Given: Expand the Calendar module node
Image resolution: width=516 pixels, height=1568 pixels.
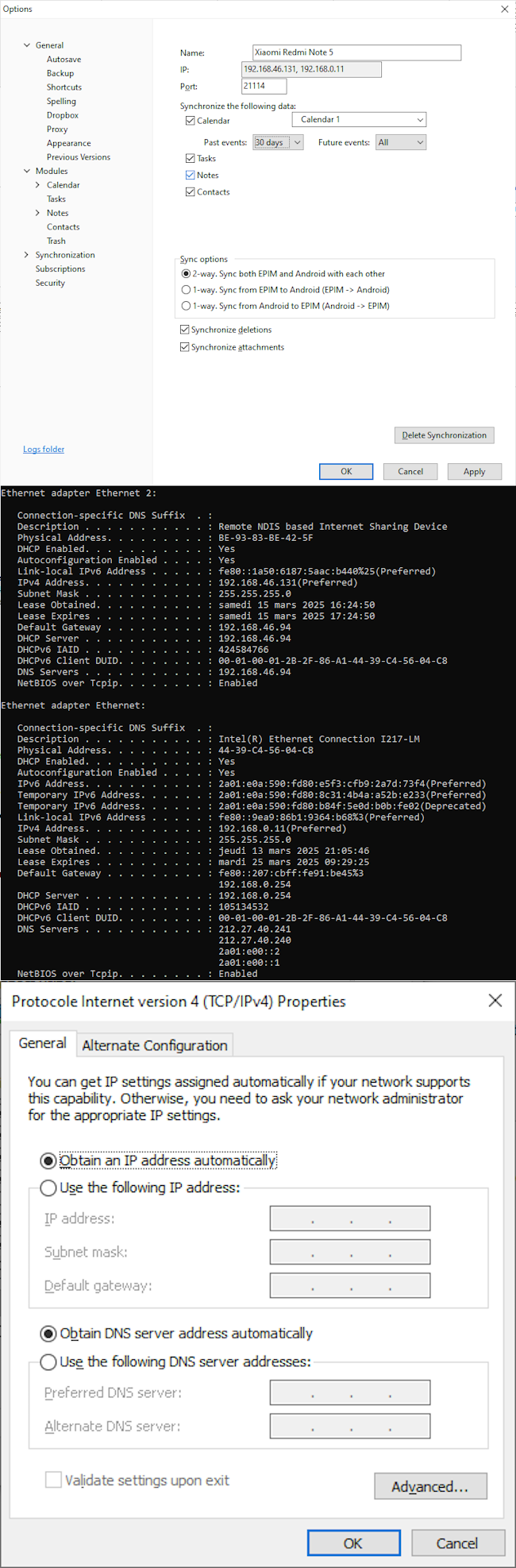Looking at the screenshot, I should click(38, 185).
